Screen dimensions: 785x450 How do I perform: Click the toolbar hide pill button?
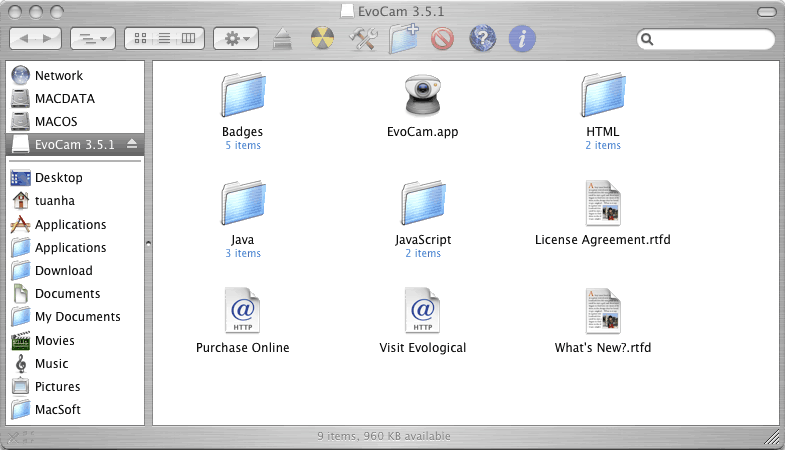[x=766, y=12]
